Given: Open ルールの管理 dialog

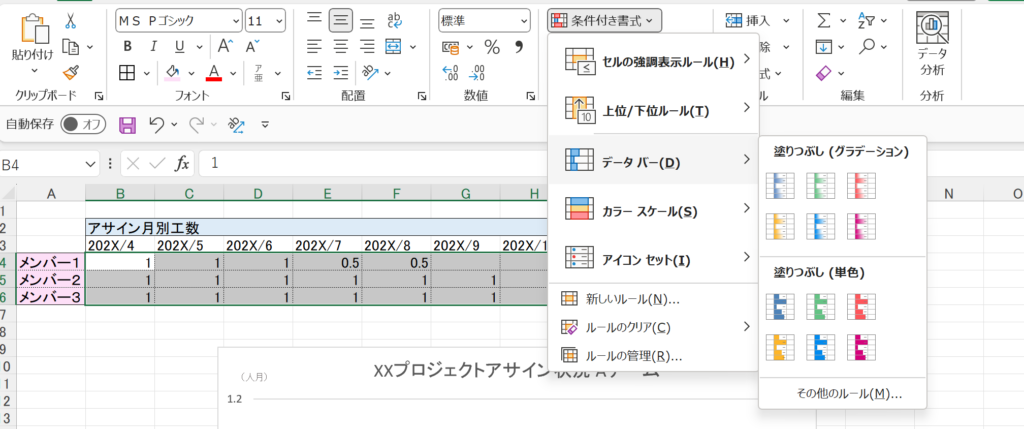Looking at the screenshot, I should [x=633, y=355].
